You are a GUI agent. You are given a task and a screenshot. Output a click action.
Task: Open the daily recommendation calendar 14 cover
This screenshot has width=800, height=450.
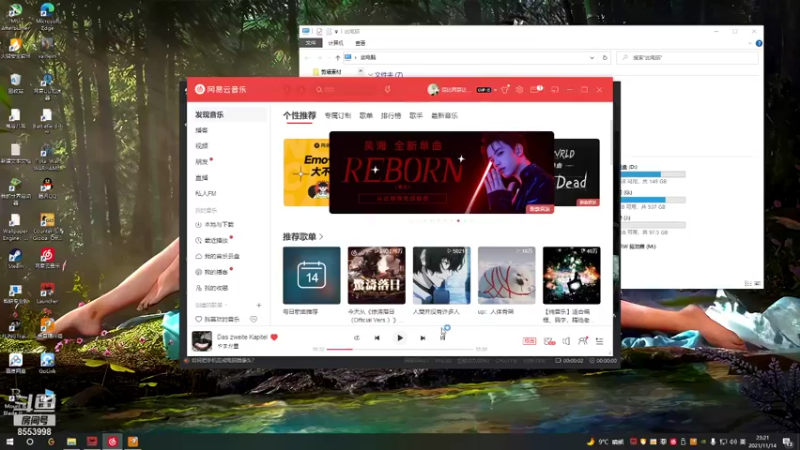[x=312, y=276]
